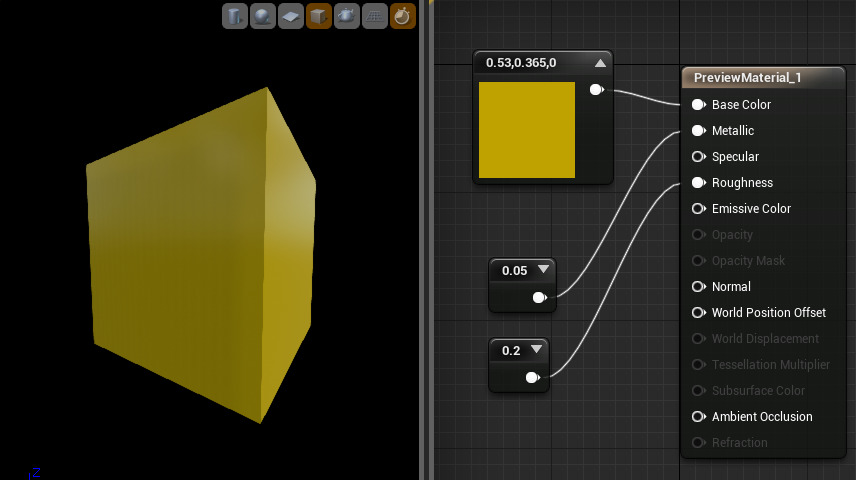Collapse the 0.53,0.365,0 color node
The height and width of the screenshot is (480, 856).
pos(601,63)
